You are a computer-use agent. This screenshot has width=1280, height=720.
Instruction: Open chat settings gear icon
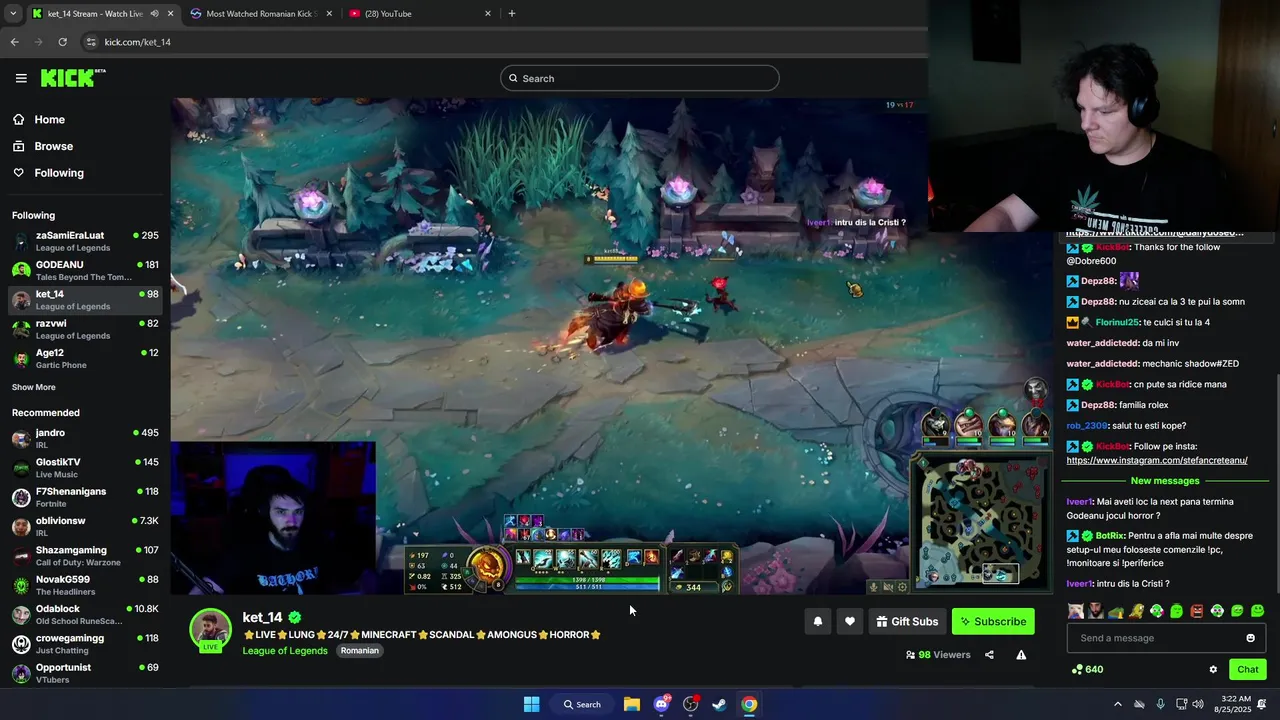tap(1213, 669)
